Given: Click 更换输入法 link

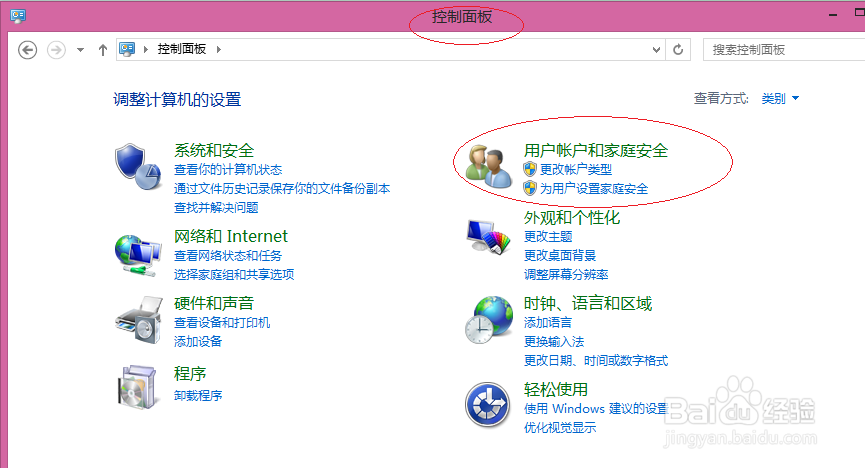Looking at the screenshot, I should point(554,342).
